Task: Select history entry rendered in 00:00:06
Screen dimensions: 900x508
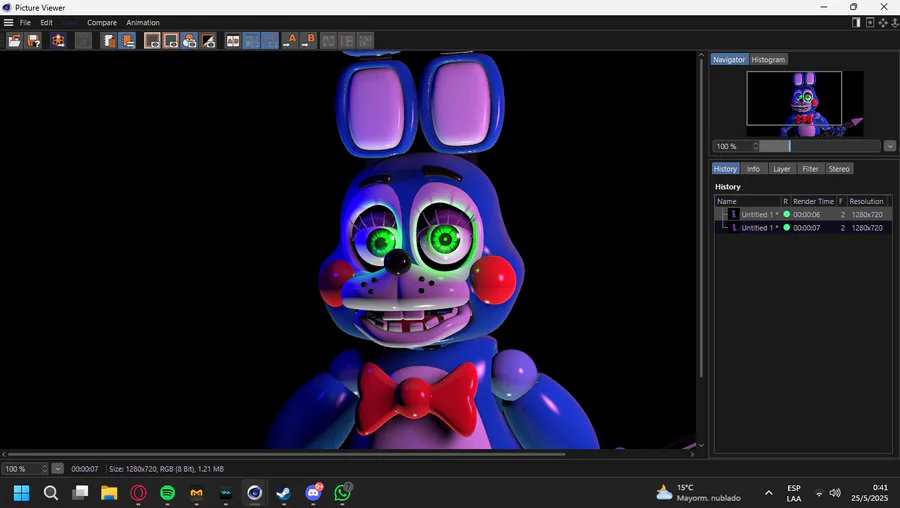Action: point(803,215)
